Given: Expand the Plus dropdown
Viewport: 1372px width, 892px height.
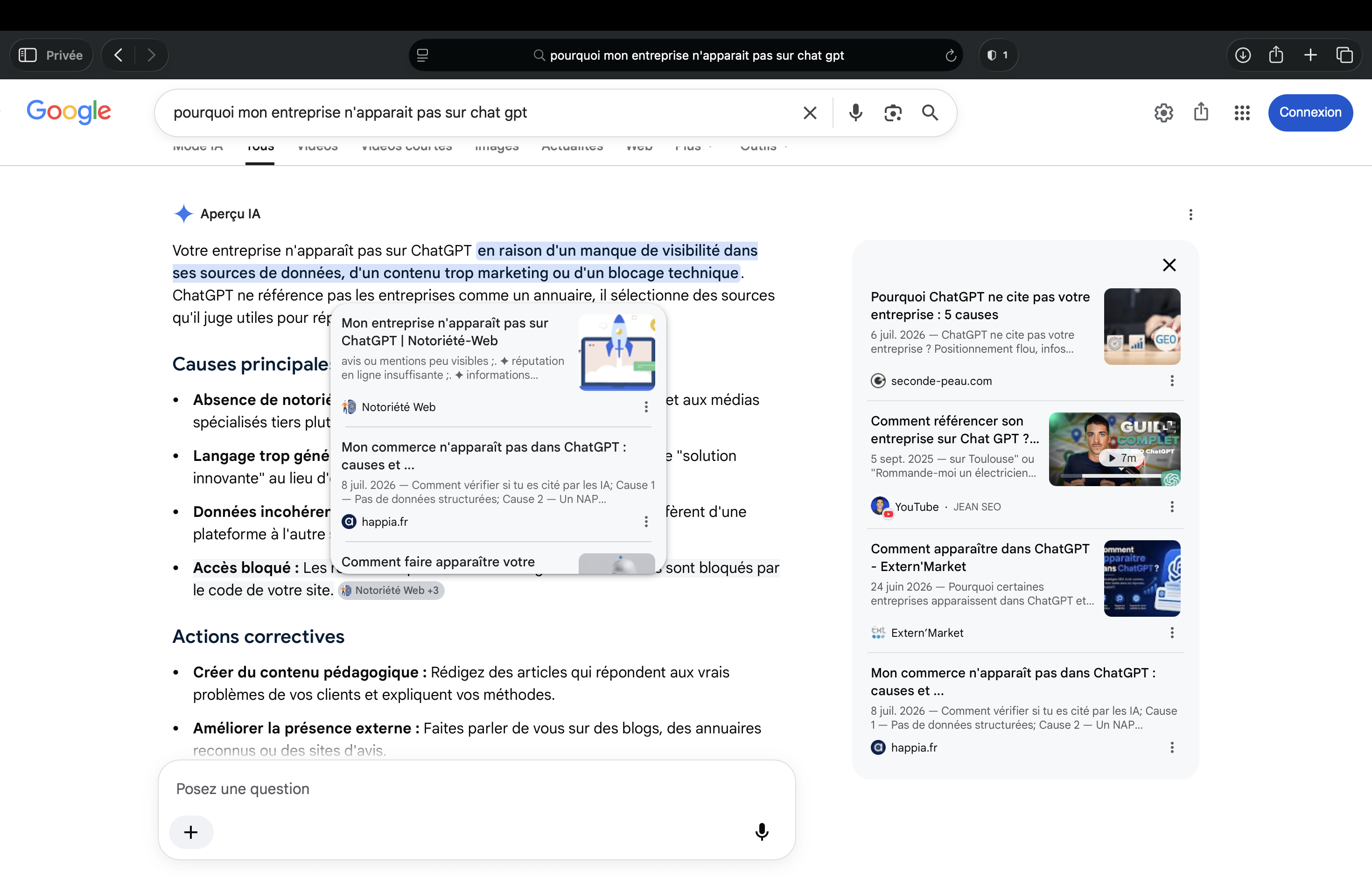Looking at the screenshot, I should [x=693, y=147].
